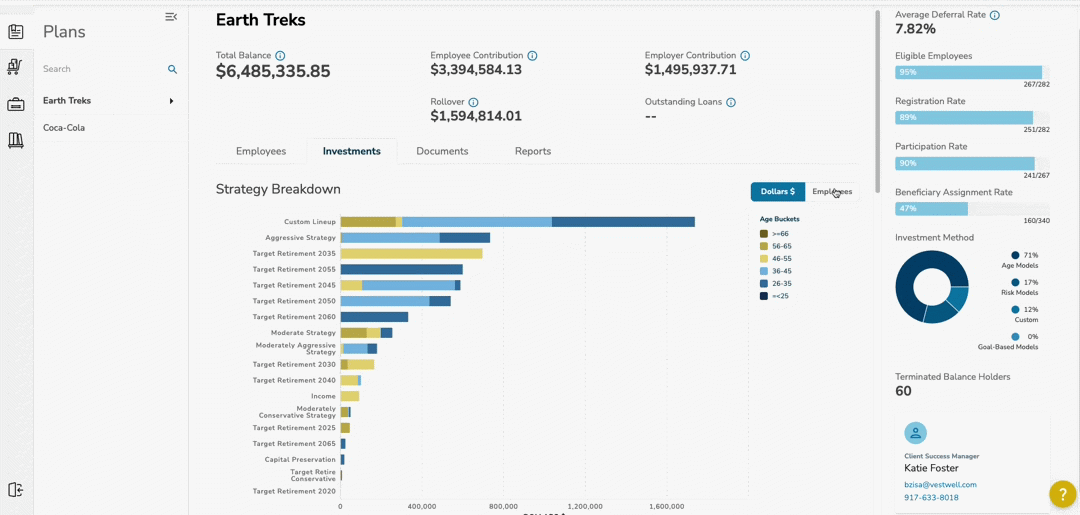
Task: Click the Goal-Based Models 0% legend item
Action: tap(1008, 341)
